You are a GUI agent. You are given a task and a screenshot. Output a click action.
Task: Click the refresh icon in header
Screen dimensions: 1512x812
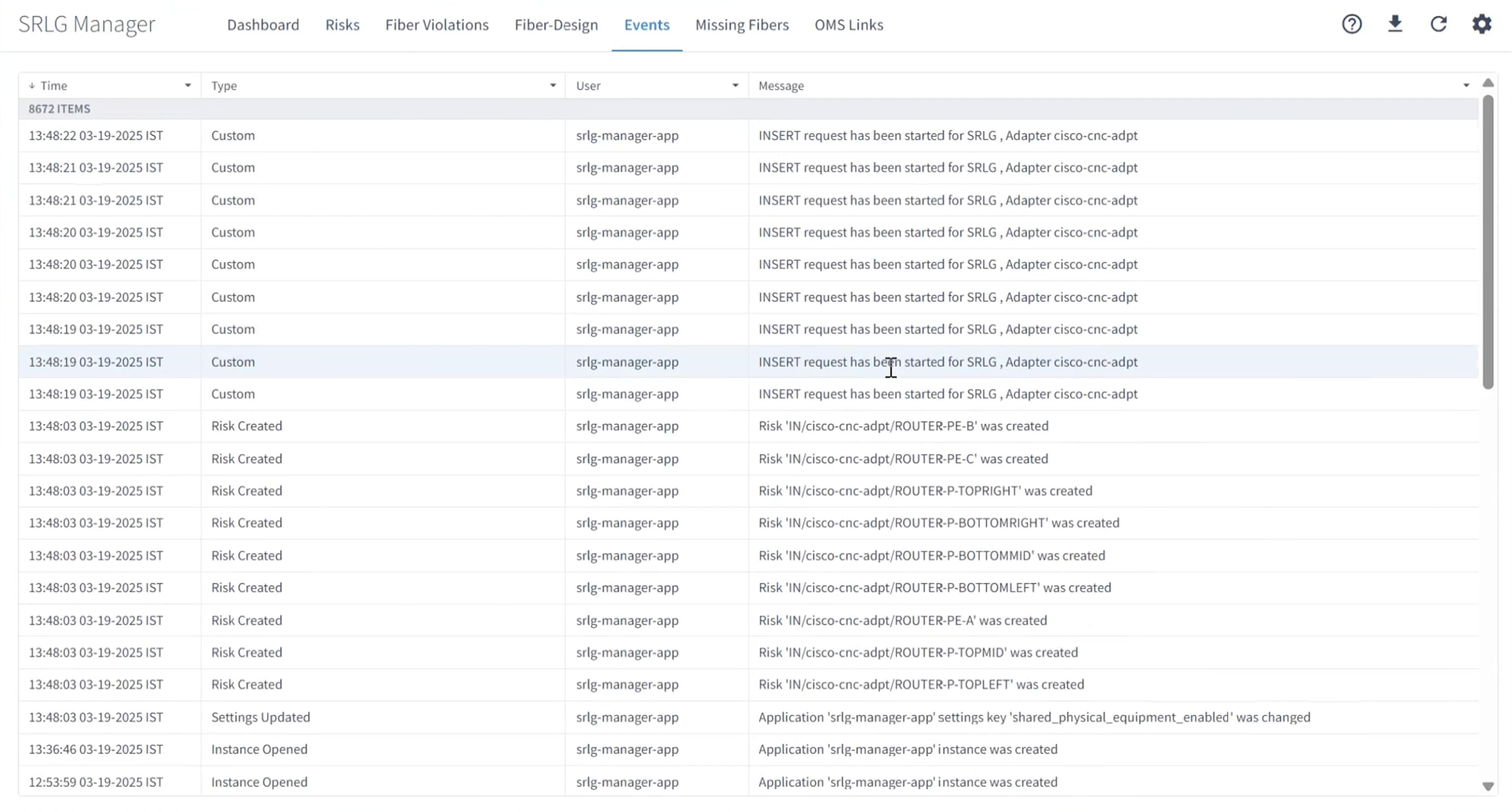(x=1438, y=24)
